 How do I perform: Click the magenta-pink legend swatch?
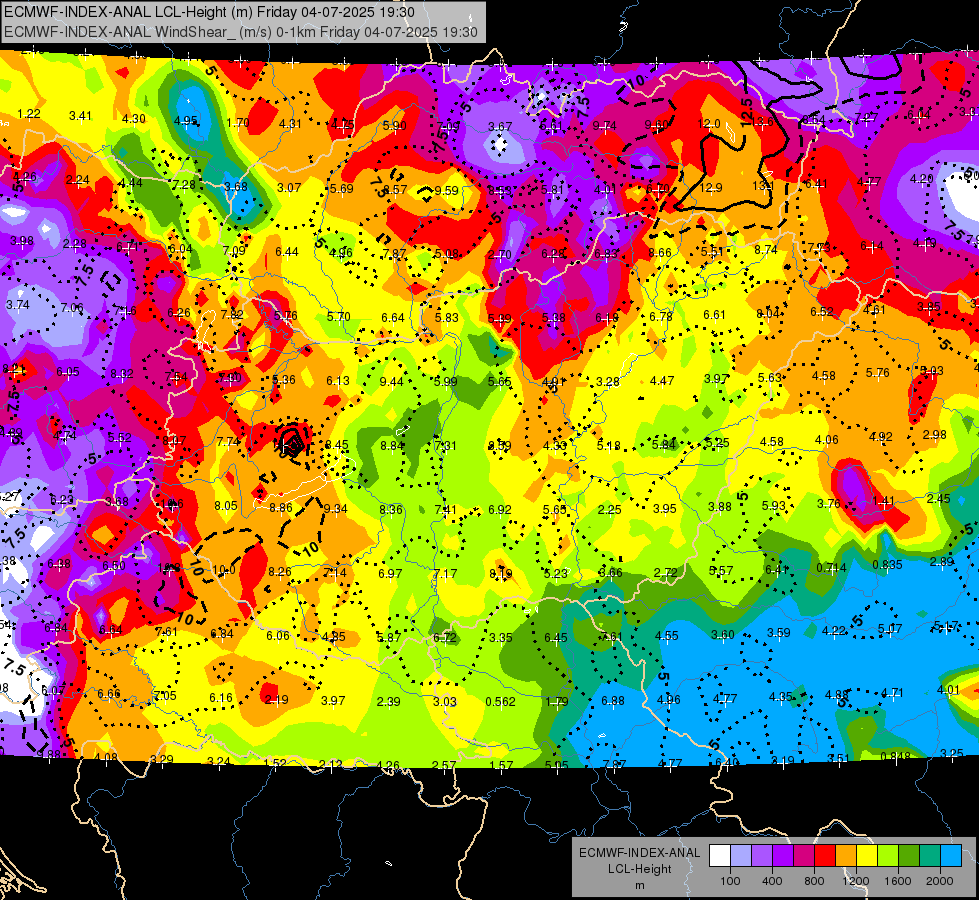804,856
